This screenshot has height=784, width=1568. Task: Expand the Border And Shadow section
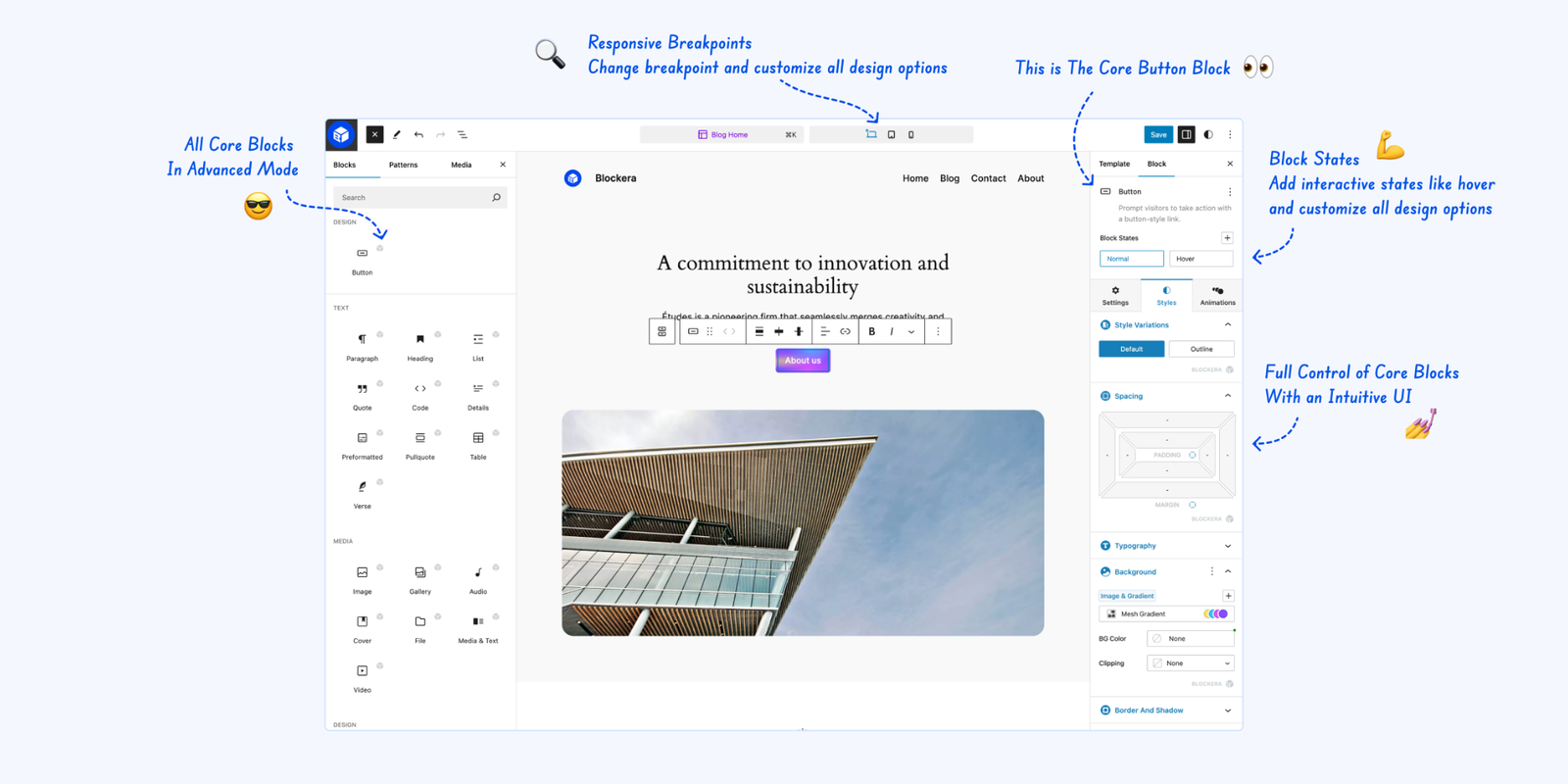point(1165,710)
